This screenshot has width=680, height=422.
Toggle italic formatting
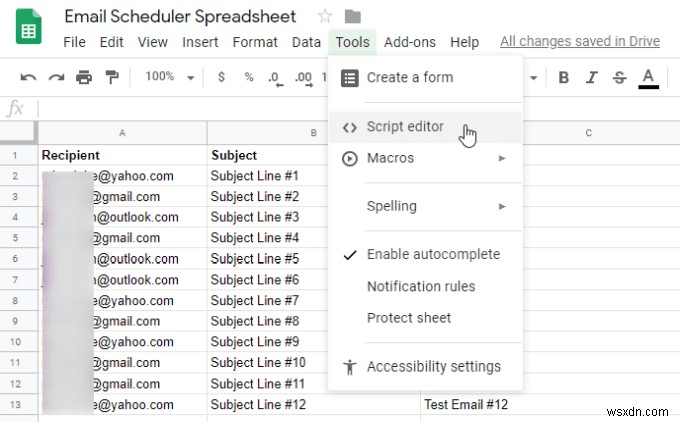[x=592, y=77]
